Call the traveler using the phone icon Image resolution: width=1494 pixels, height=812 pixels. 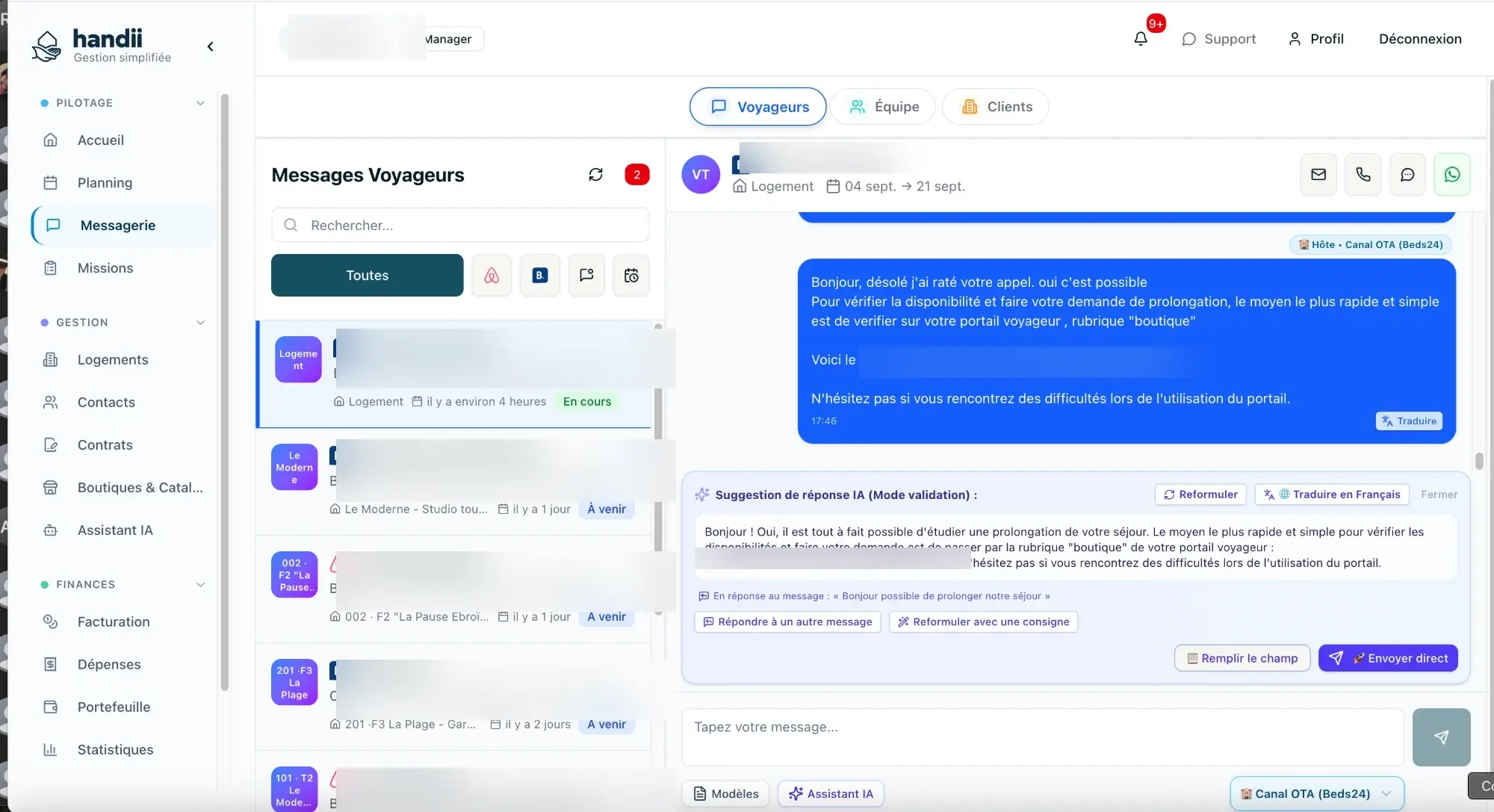pos(1363,174)
